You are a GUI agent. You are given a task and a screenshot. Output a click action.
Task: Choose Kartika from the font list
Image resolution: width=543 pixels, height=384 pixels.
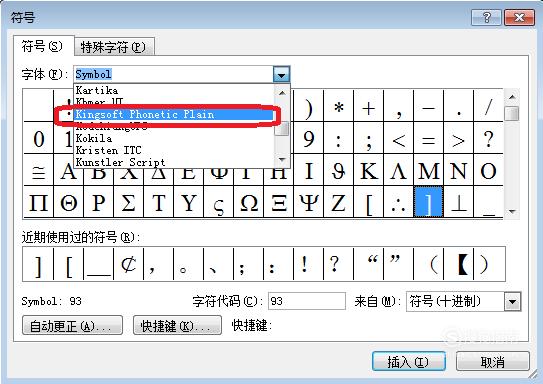coord(174,90)
